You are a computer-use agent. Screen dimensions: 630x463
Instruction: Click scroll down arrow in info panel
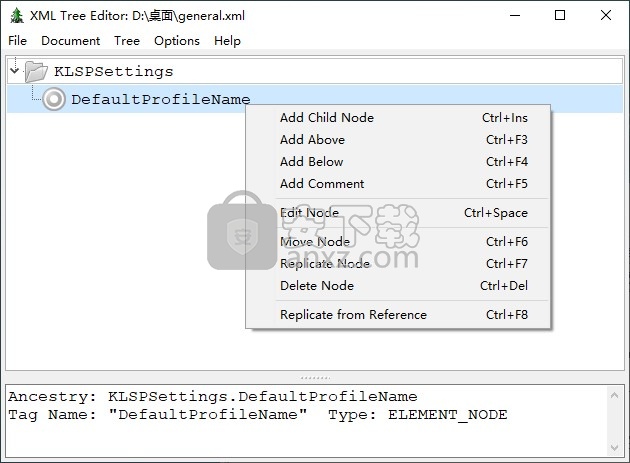(614, 447)
